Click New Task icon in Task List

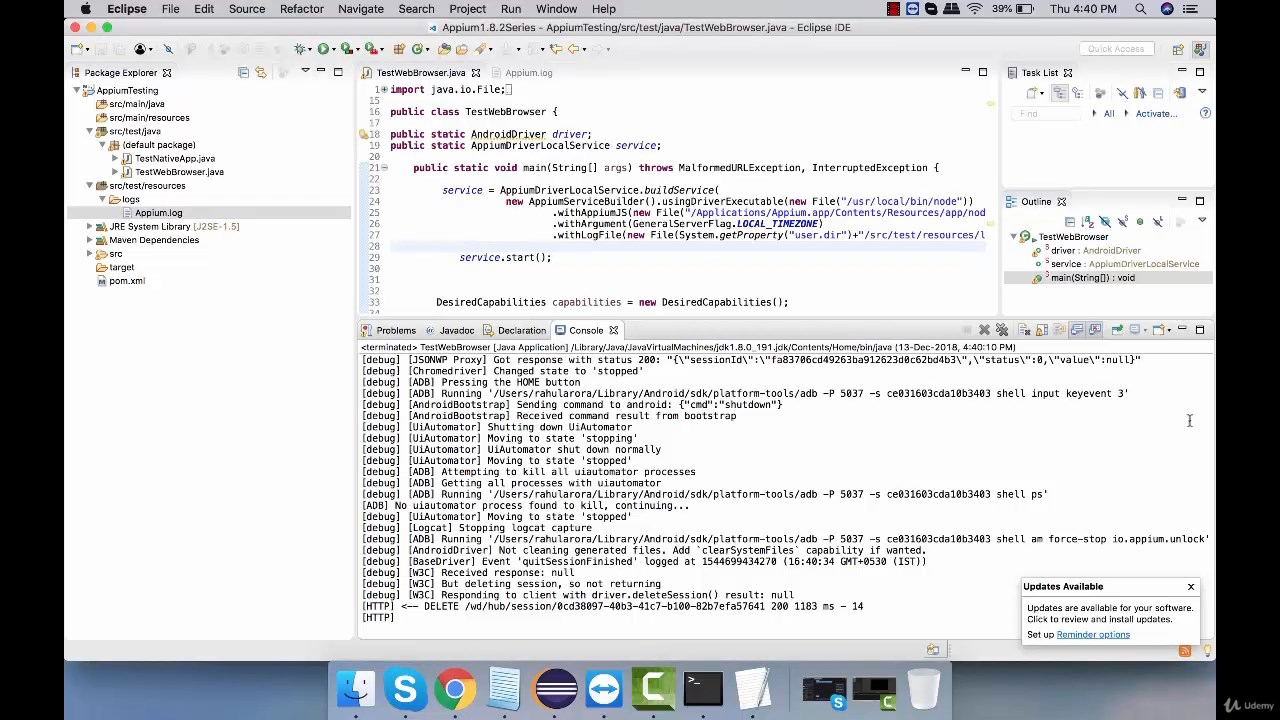[1032, 93]
